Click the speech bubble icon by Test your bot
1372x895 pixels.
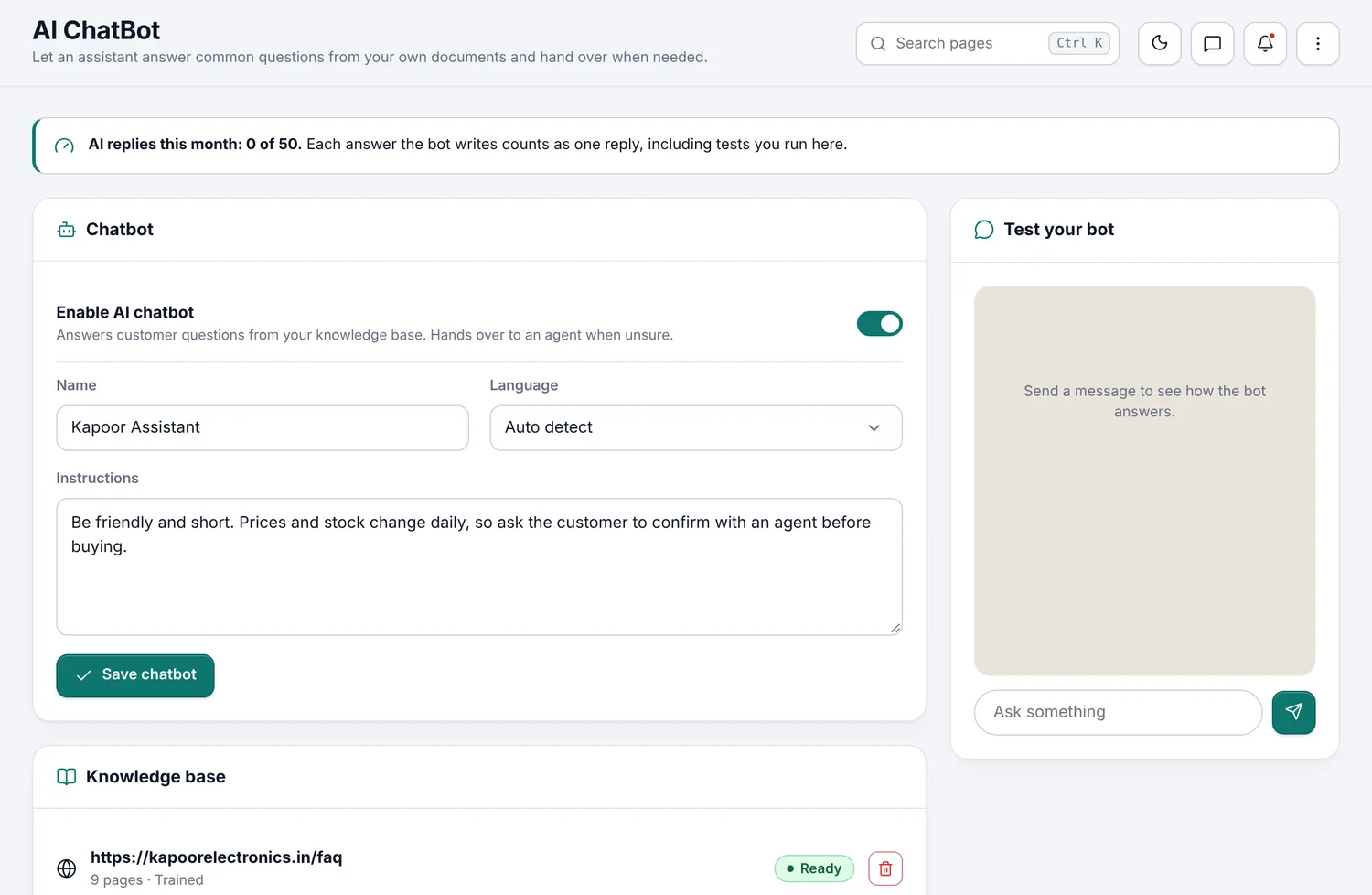point(984,230)
